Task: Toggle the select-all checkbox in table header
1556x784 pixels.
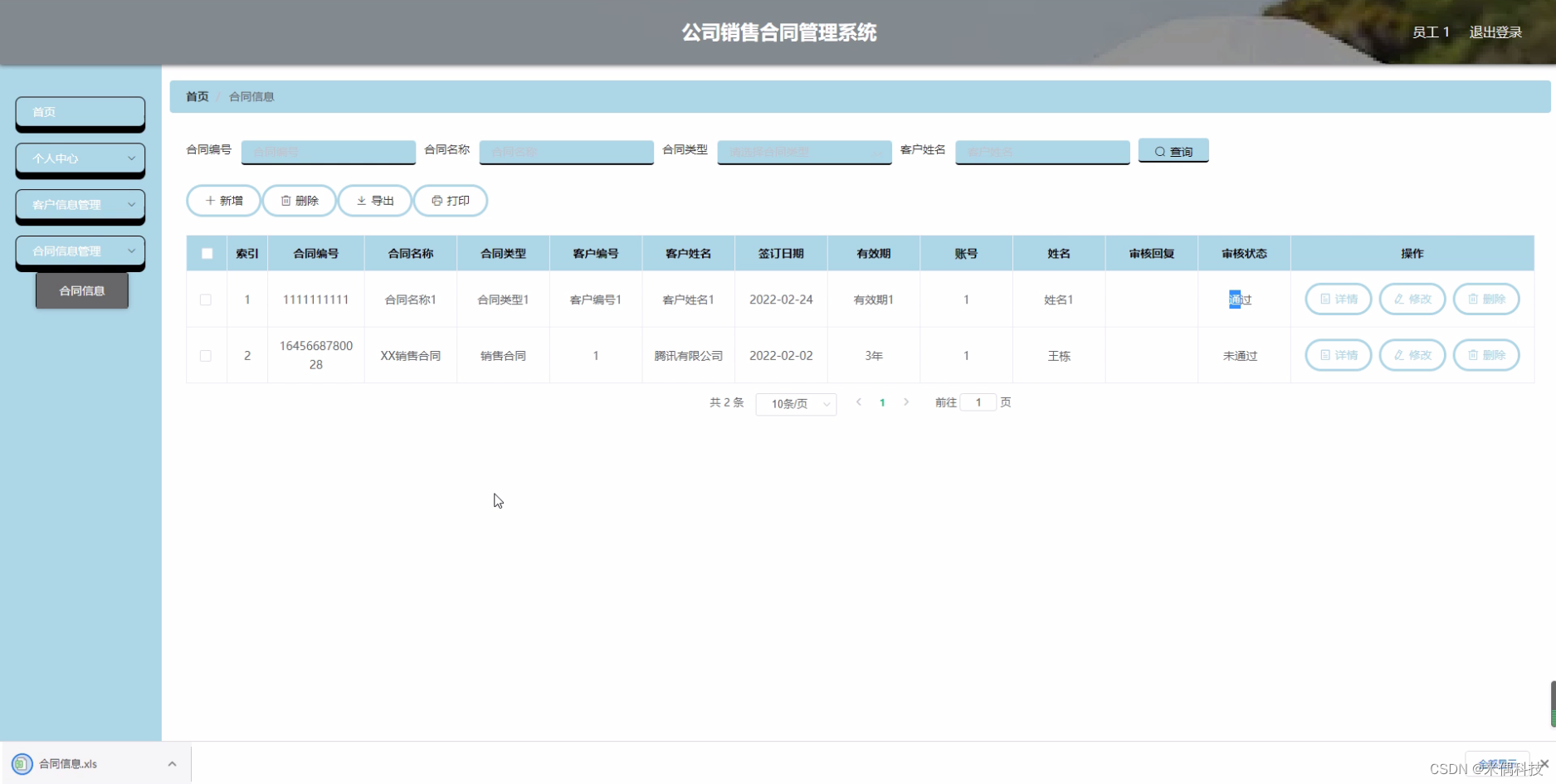Action: pos(207,253)
